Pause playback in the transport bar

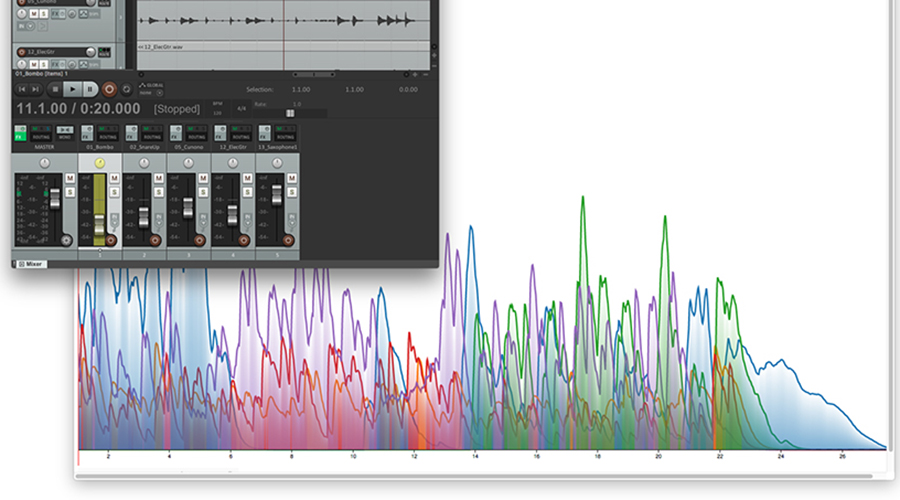(90, 89)
